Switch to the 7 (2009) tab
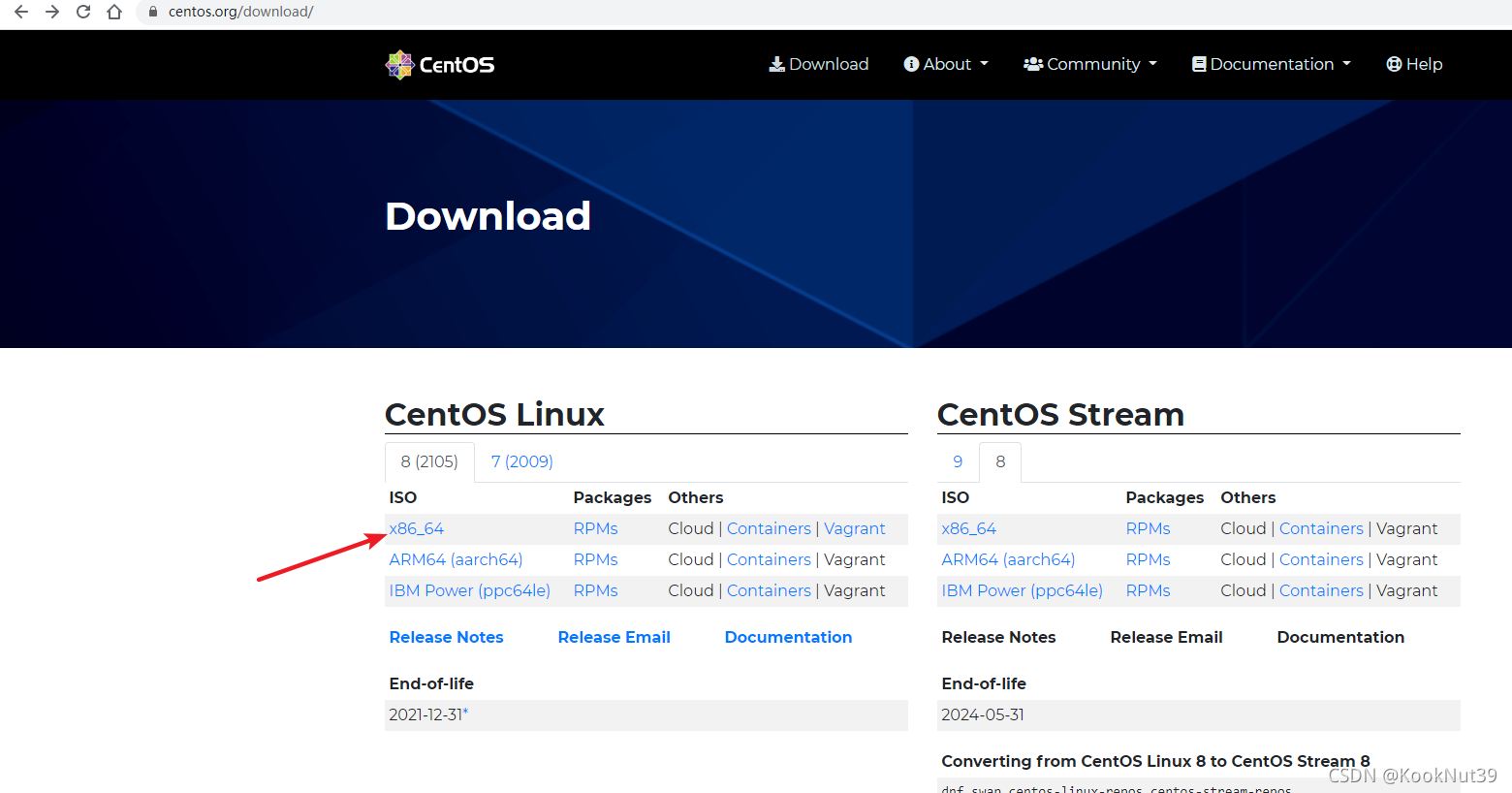 521,461
